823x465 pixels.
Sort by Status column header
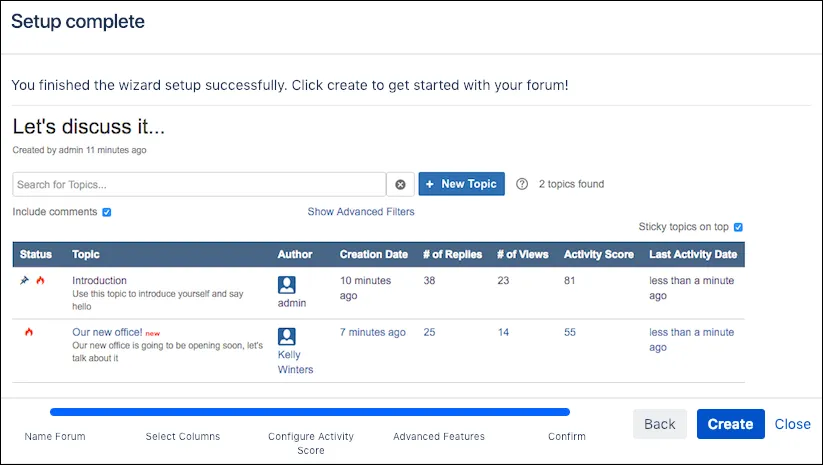[36, 255]
